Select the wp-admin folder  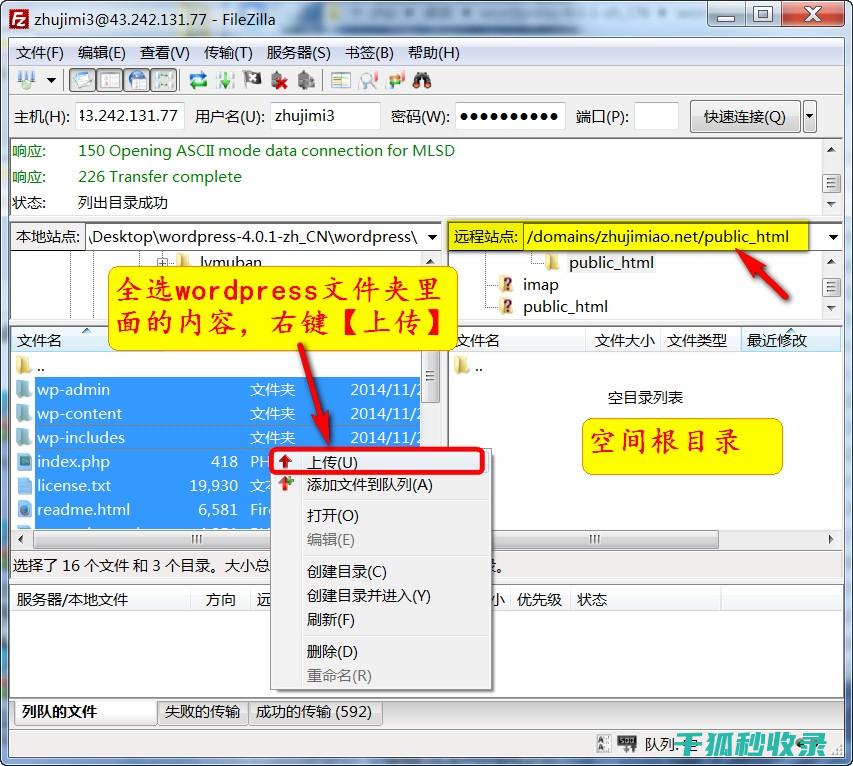(73, 390)
